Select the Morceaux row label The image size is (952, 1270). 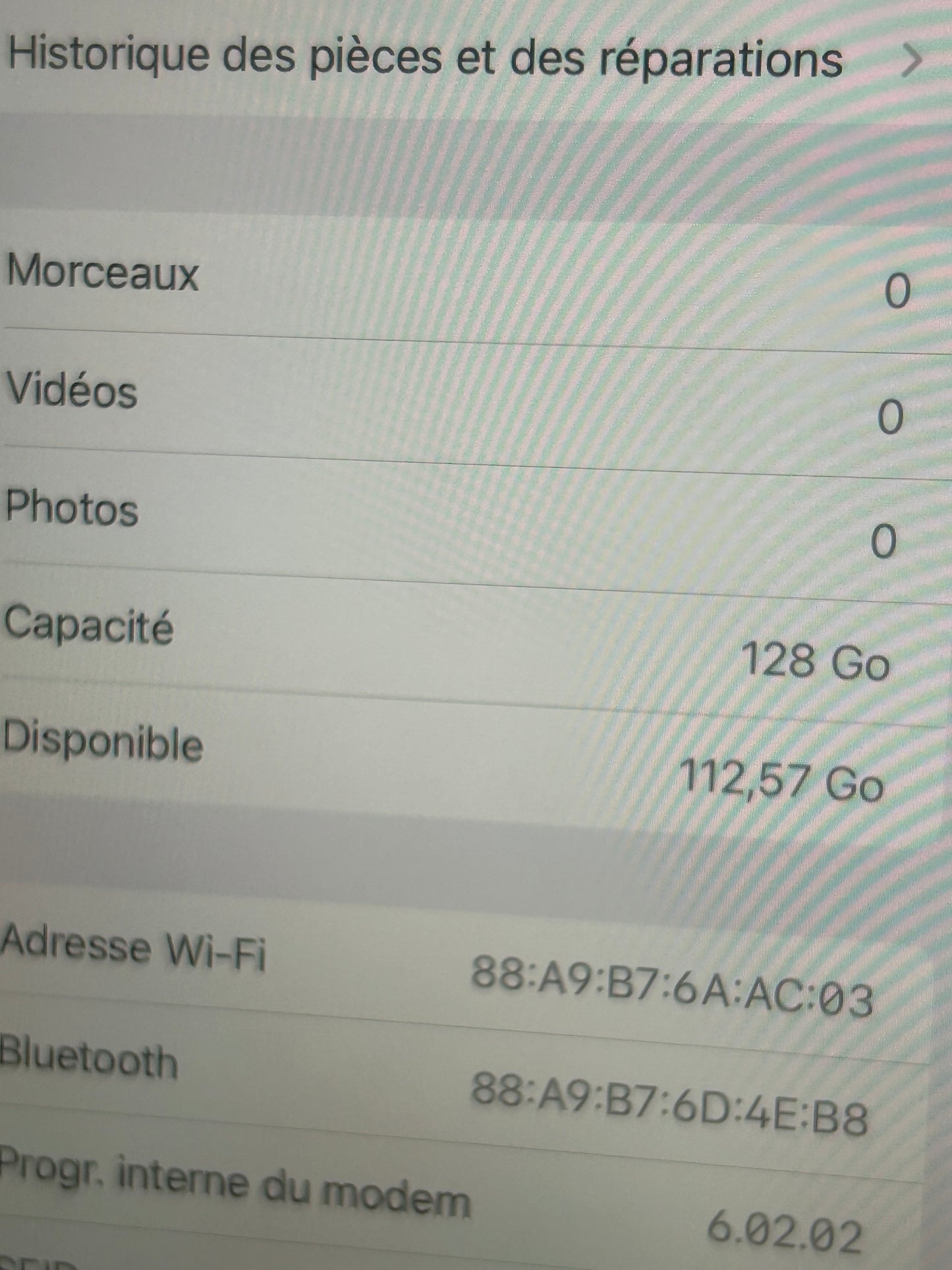(103, 271)
